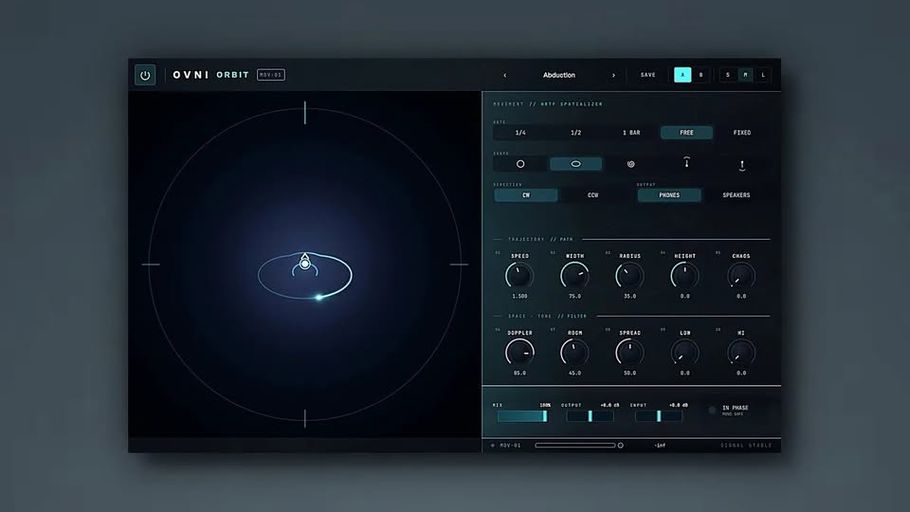Set rate to FREE
910x512 pixels.
[687, 133]
